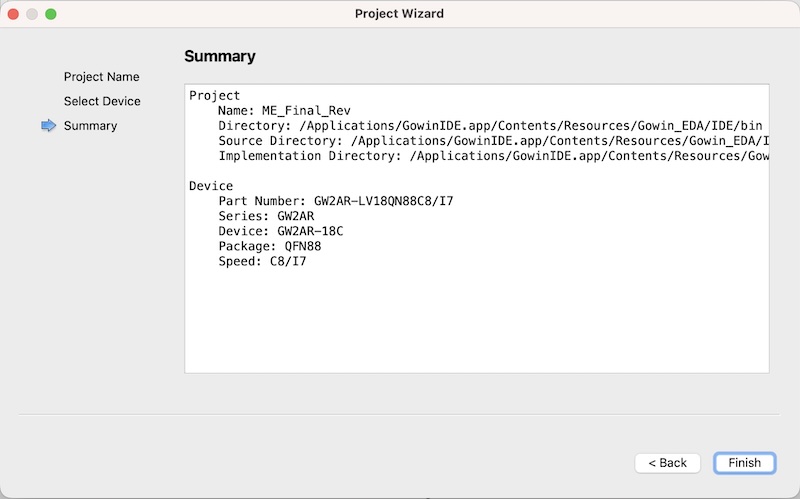Click the Summary step in sidebar
The height and width of the screenshot is (499, 800).
click(90, 126)
